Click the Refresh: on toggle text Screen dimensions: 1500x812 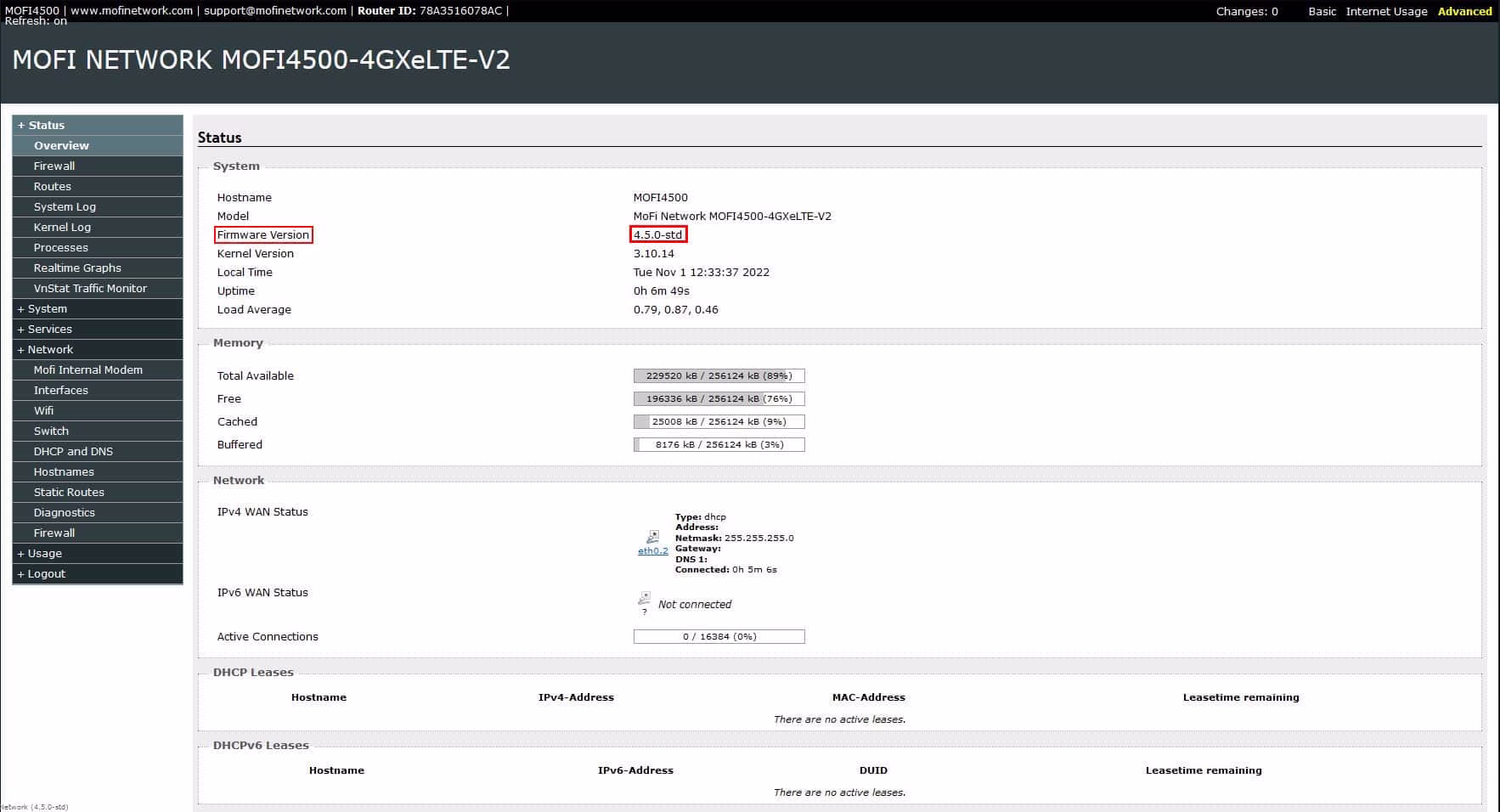[x=36, y=21]
